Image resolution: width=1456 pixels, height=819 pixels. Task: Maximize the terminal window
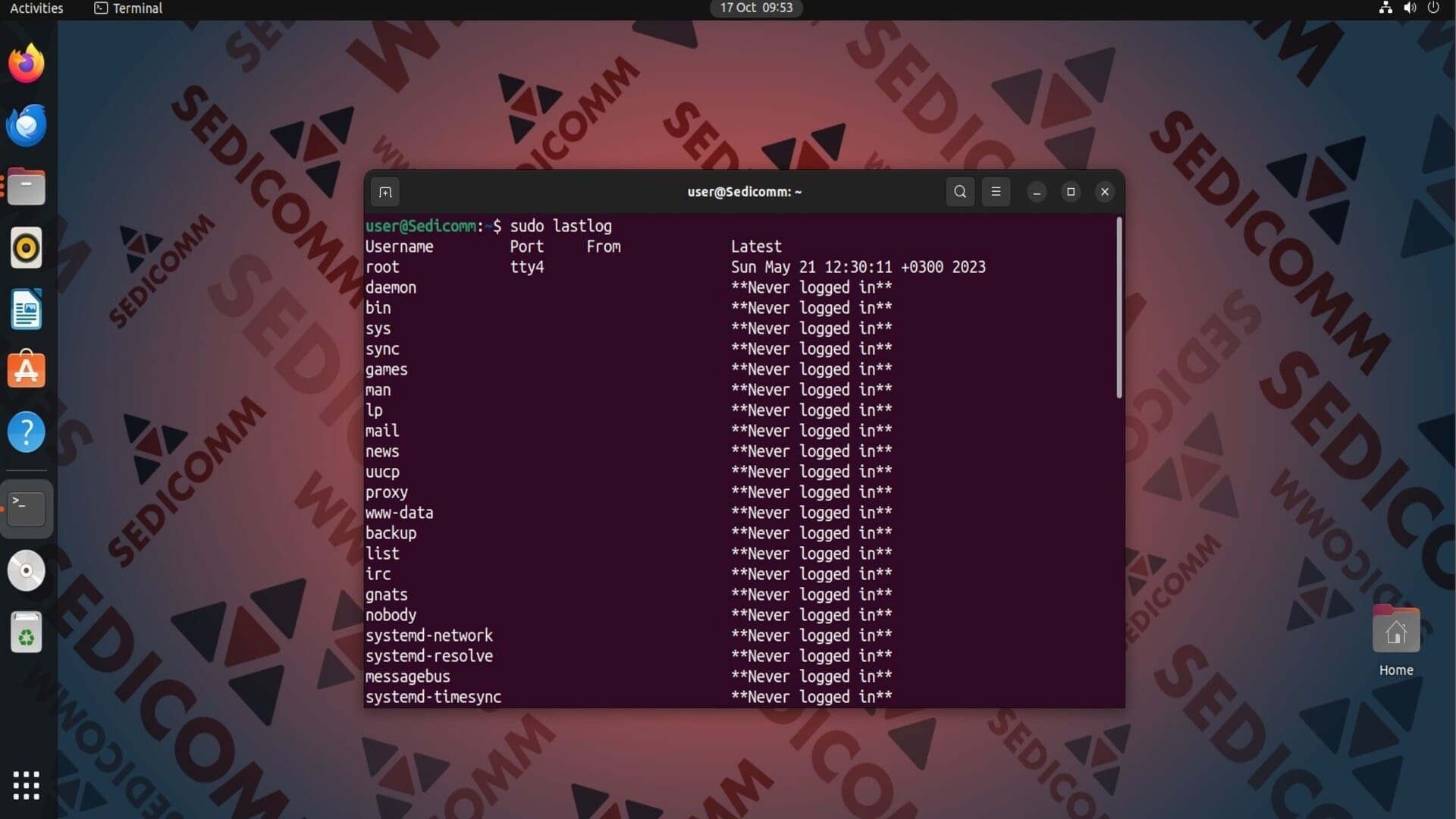tap(1071, 192)
